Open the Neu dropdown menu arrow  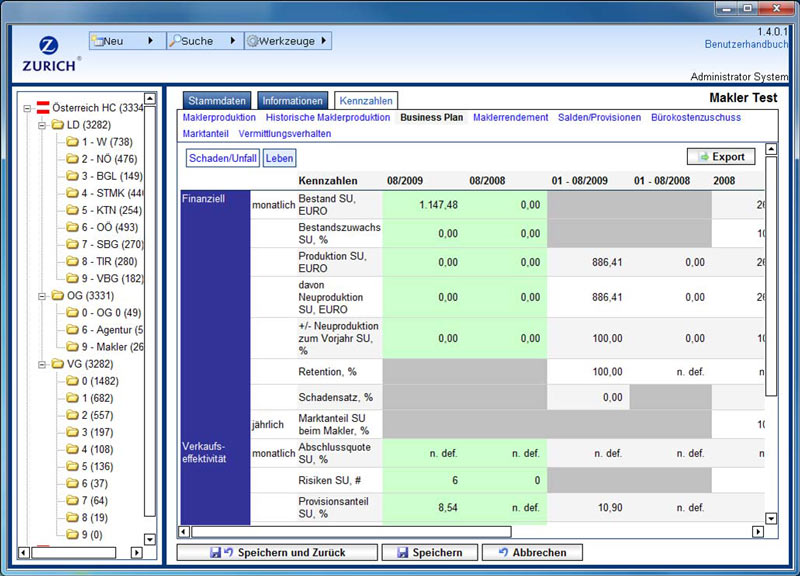point(150,41)
